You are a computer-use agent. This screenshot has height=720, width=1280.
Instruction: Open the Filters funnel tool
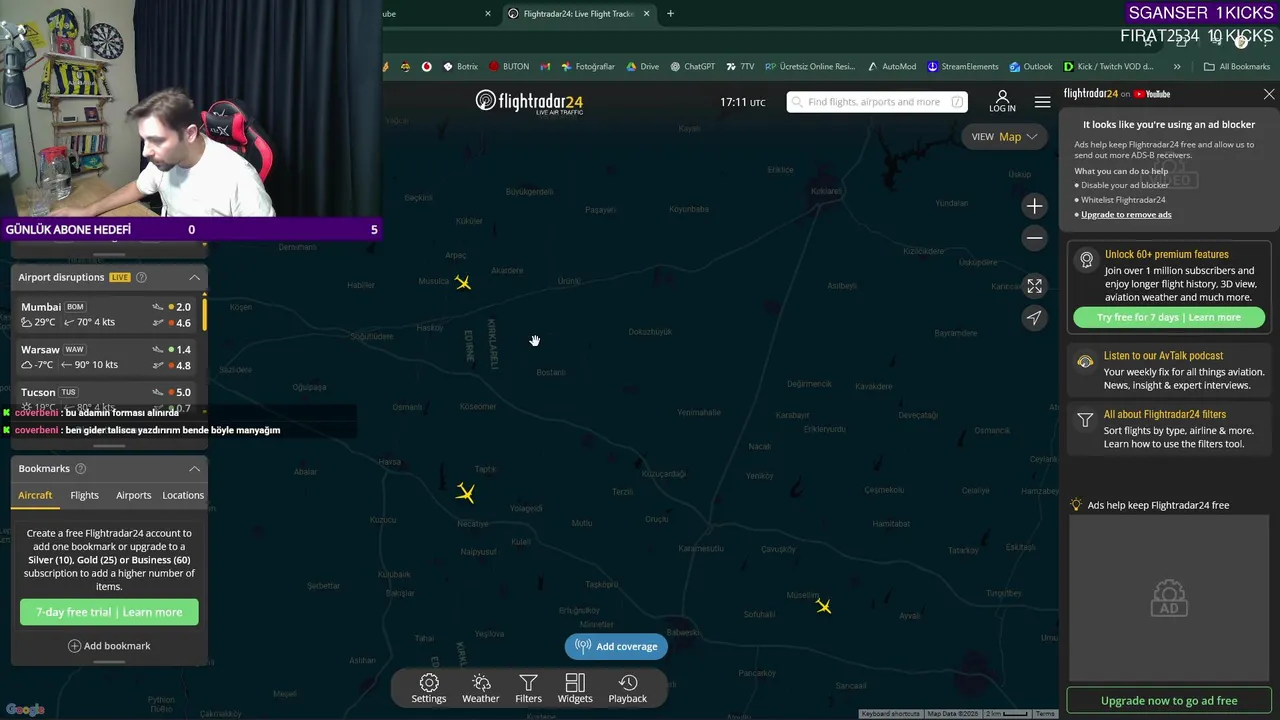pyautogui.click(x=528, y=688)
